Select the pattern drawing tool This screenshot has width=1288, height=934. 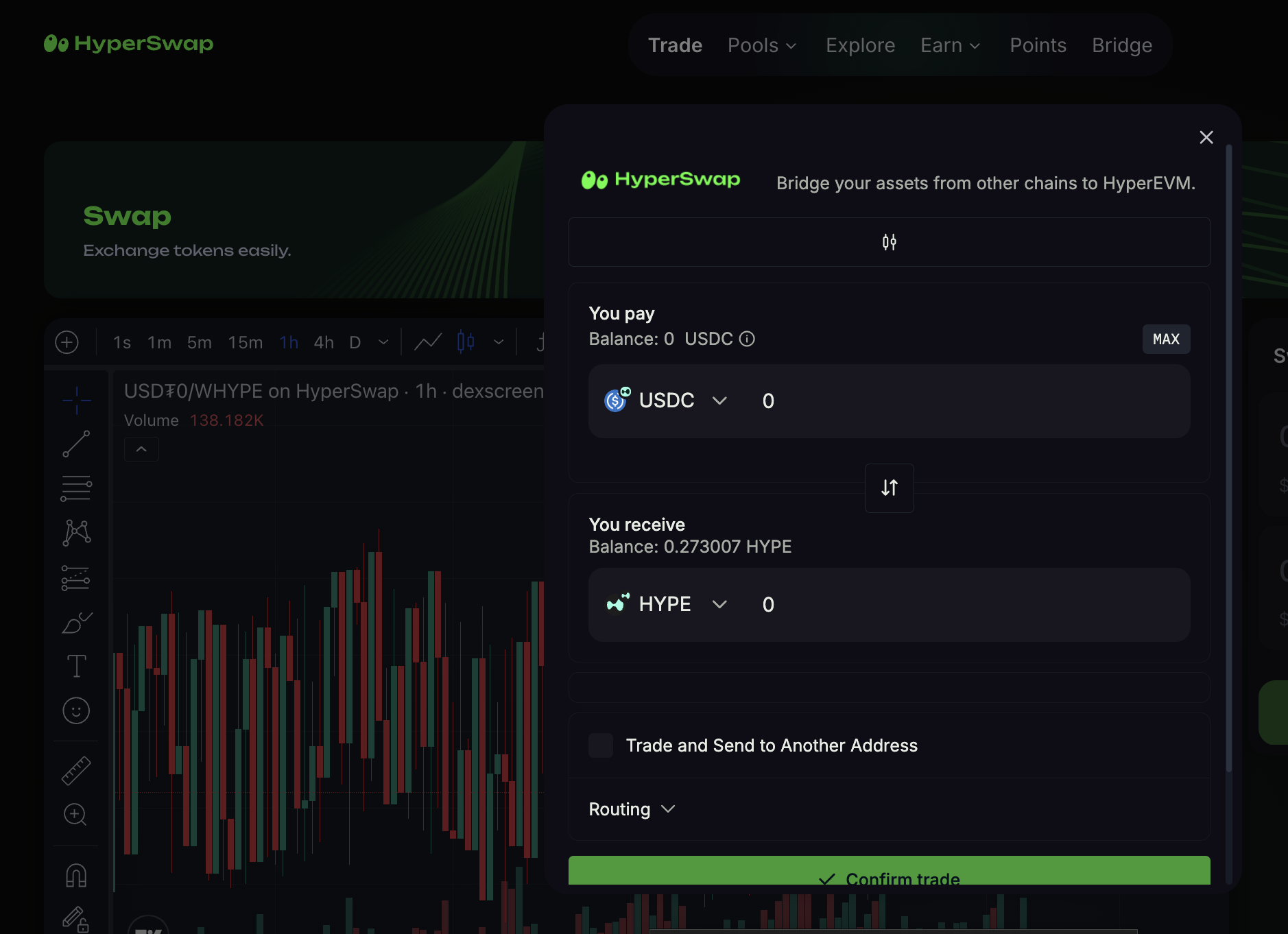pyautogui.click(x=76, y=532)
